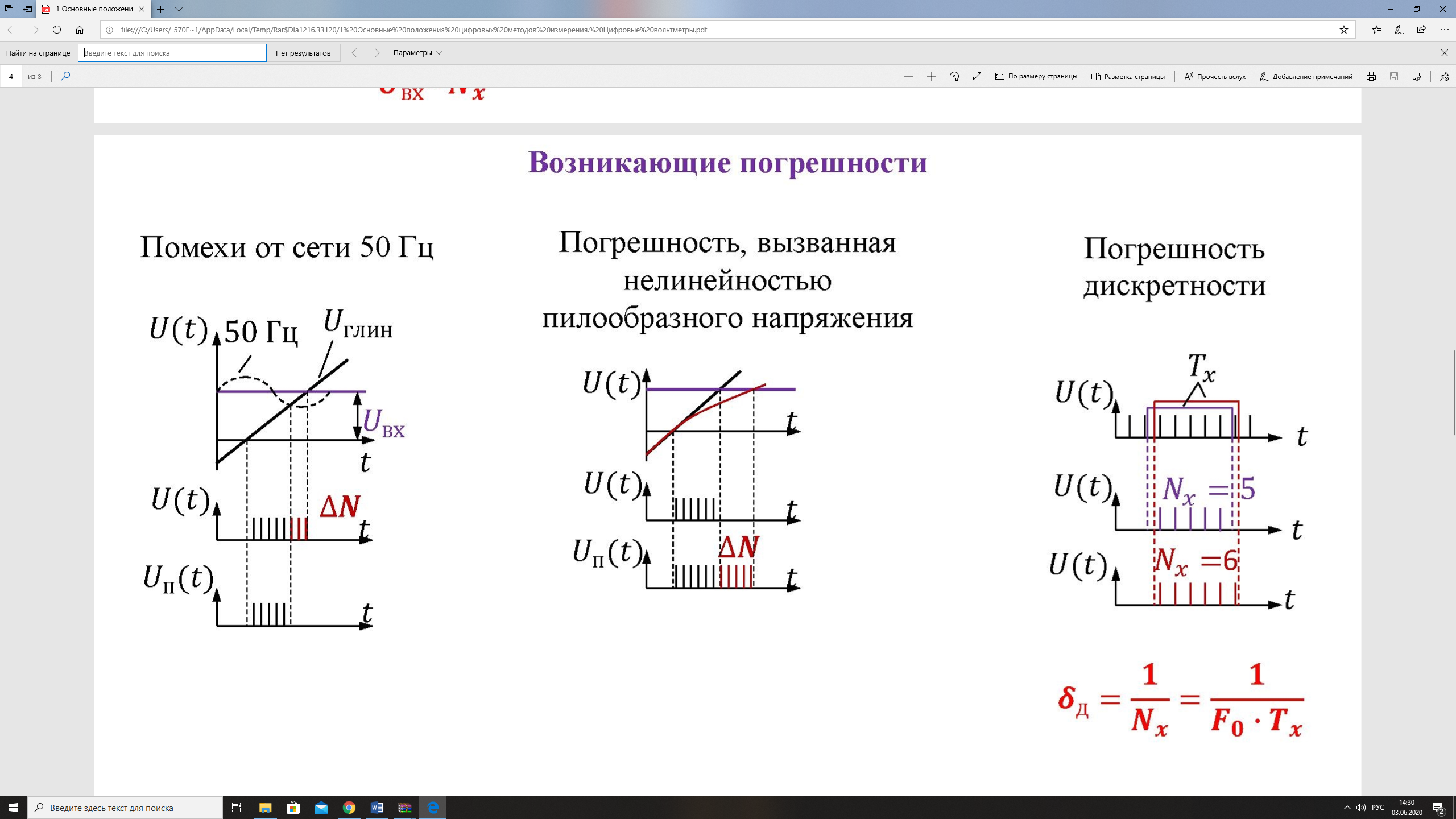Open Add notes pen icon

1399,30
